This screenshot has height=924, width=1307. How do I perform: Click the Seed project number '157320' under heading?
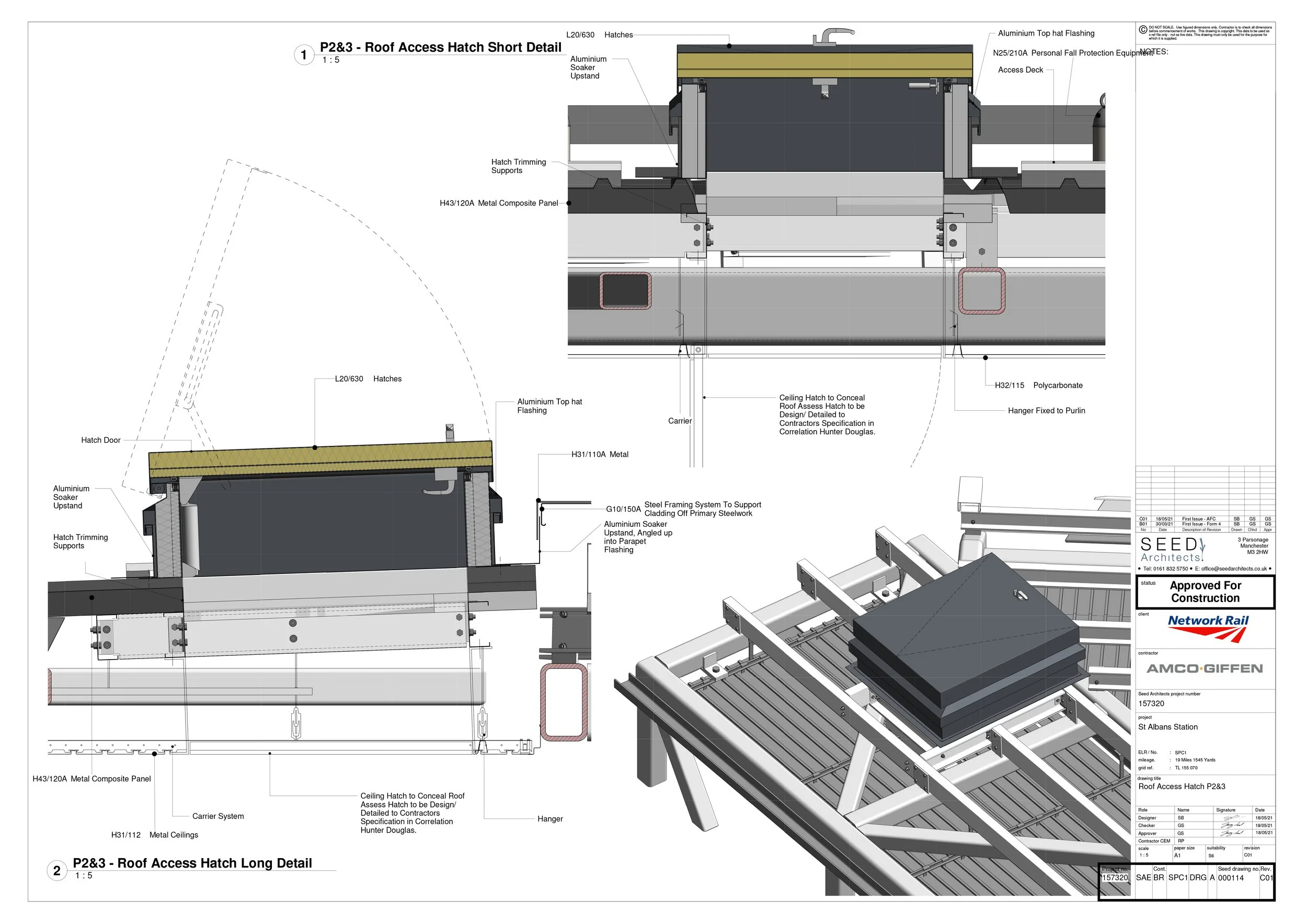[1151, 703]
